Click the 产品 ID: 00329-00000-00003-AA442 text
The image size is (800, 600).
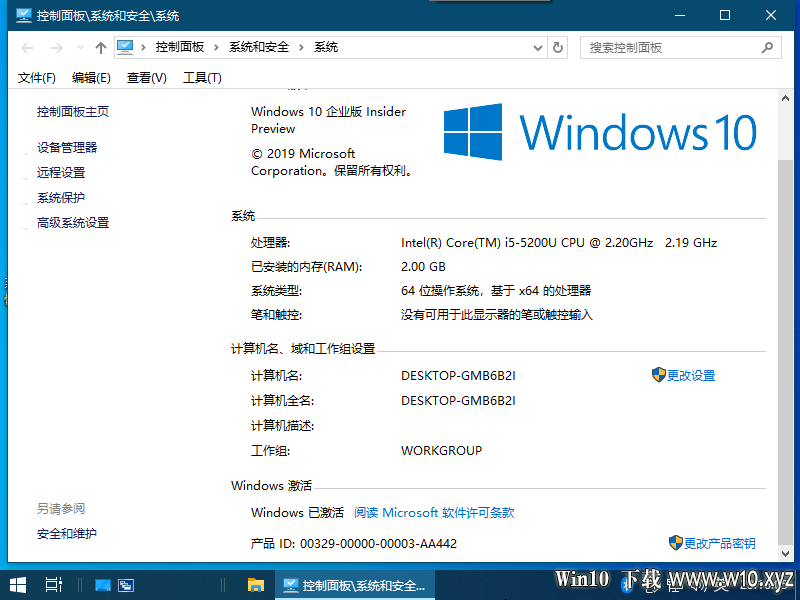[x=354, y=544]
